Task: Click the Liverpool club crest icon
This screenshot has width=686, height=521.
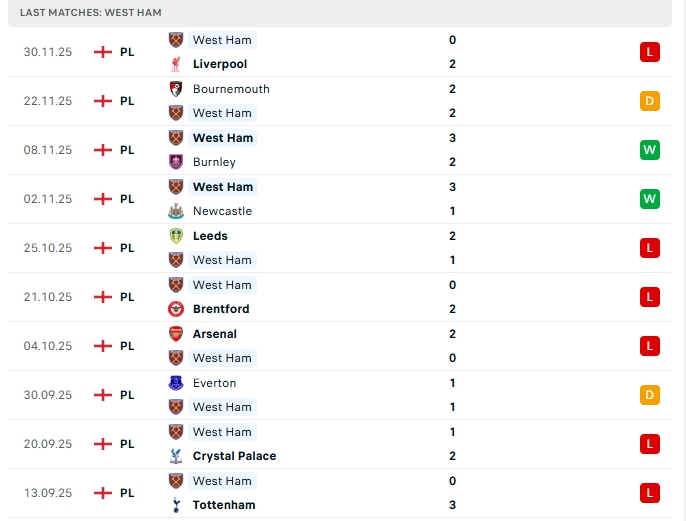Action: click(x=176, y=64)
